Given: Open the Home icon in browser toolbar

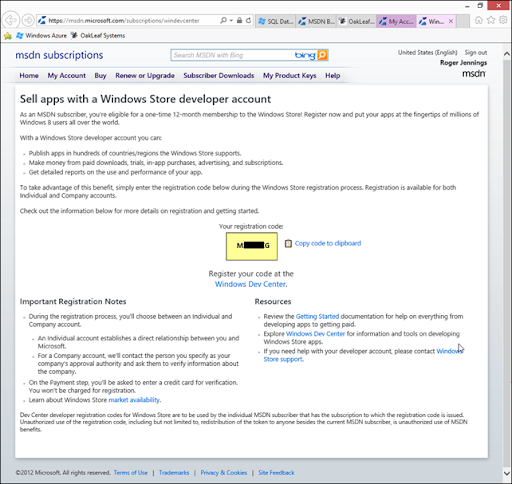Looking at the screenshot, I should (478, 20).
